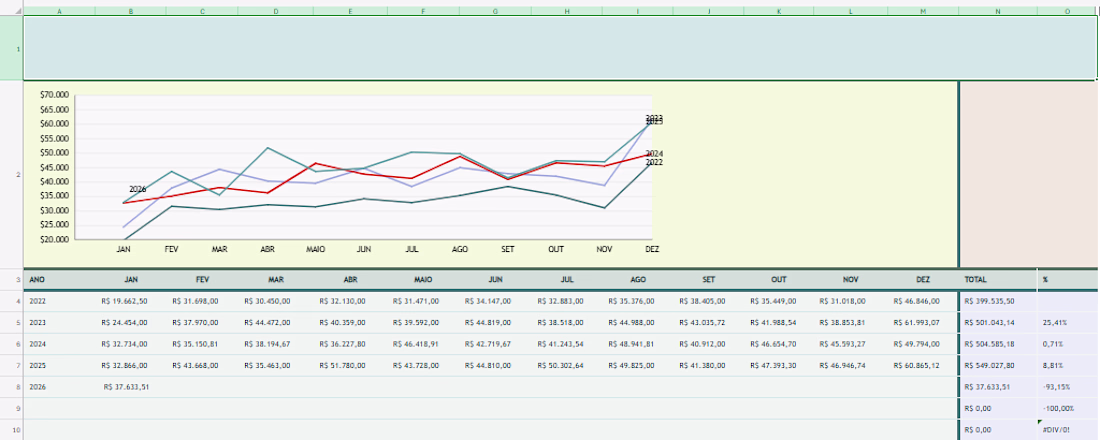Click total cell R$ 501.043,14
This screenshot has width=1100, height=440.
click(x=998, y=322)
